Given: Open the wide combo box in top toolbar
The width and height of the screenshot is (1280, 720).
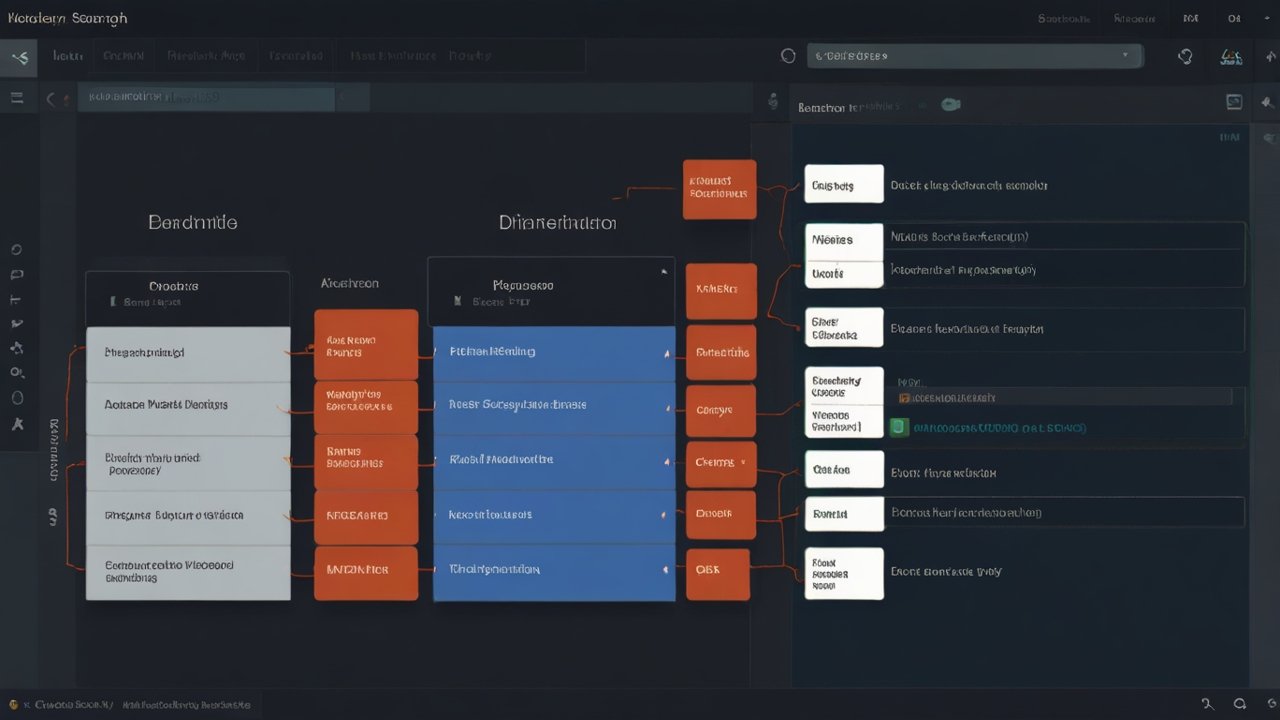Looking at the screenshot, I should pyautogui.click(x=974, y=57).
